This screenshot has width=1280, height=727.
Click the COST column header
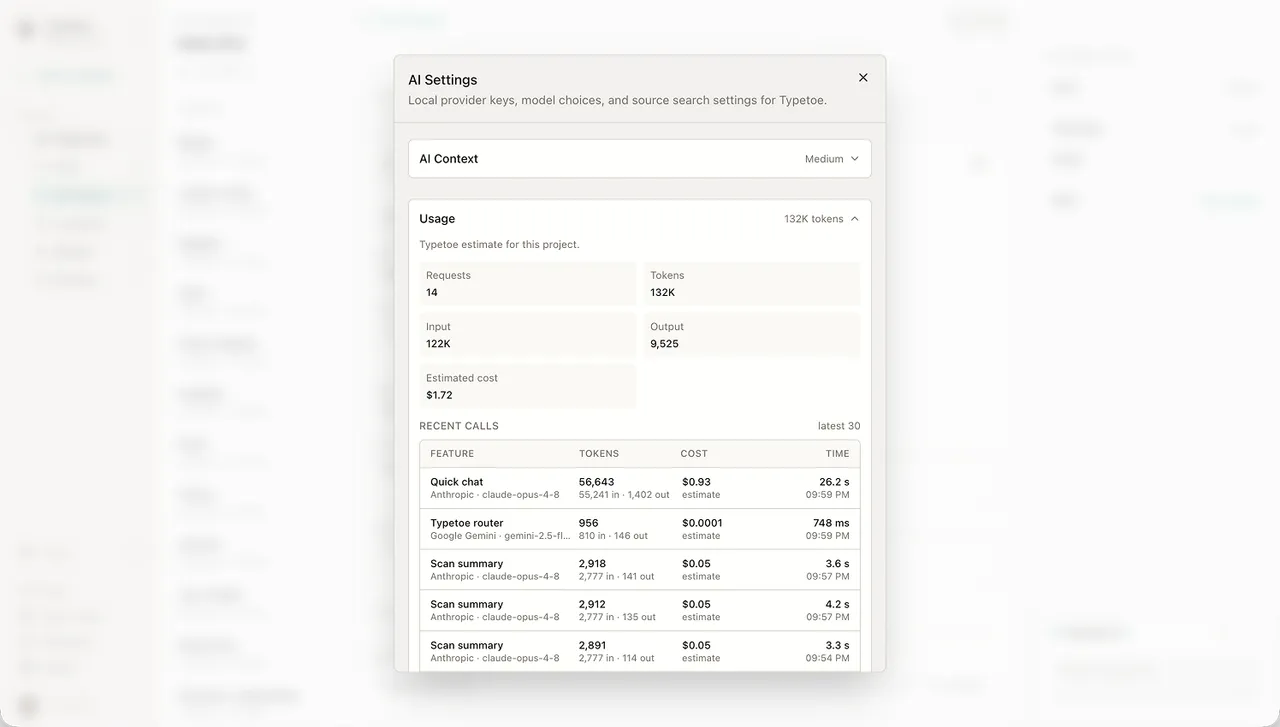(x=694, y=454)
